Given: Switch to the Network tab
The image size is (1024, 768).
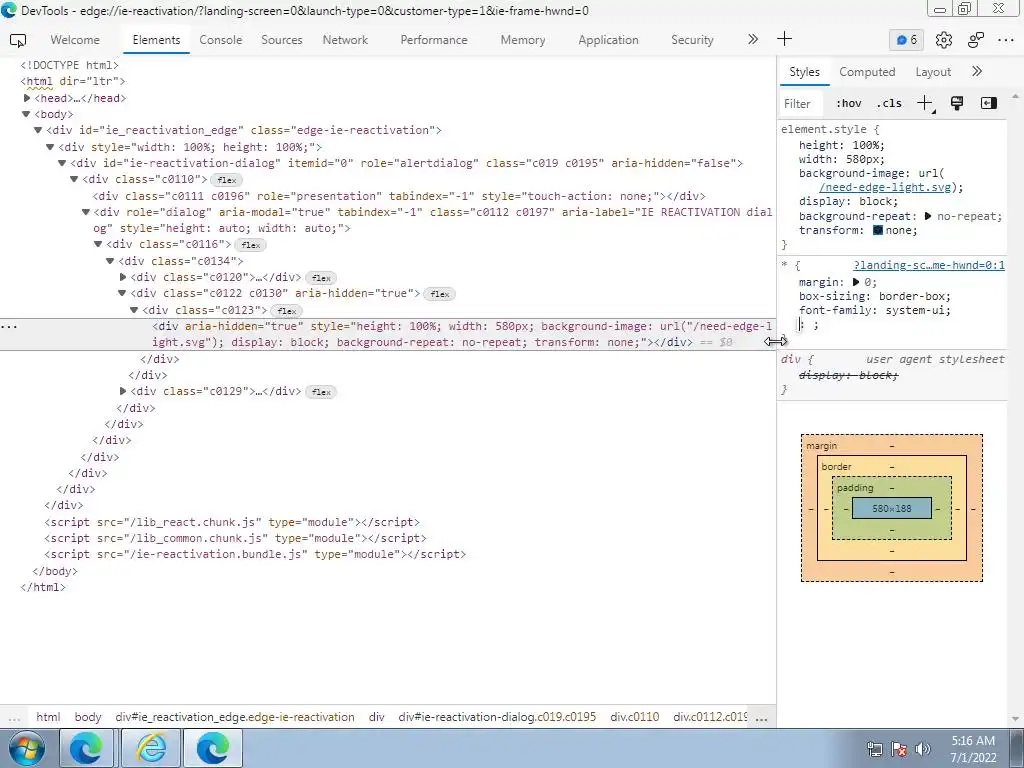Looking at the screenshot, I should tap(345, 40).
